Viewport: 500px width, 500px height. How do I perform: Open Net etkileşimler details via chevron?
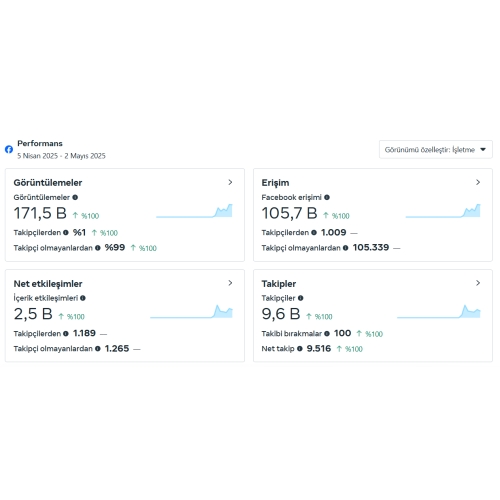230,283
